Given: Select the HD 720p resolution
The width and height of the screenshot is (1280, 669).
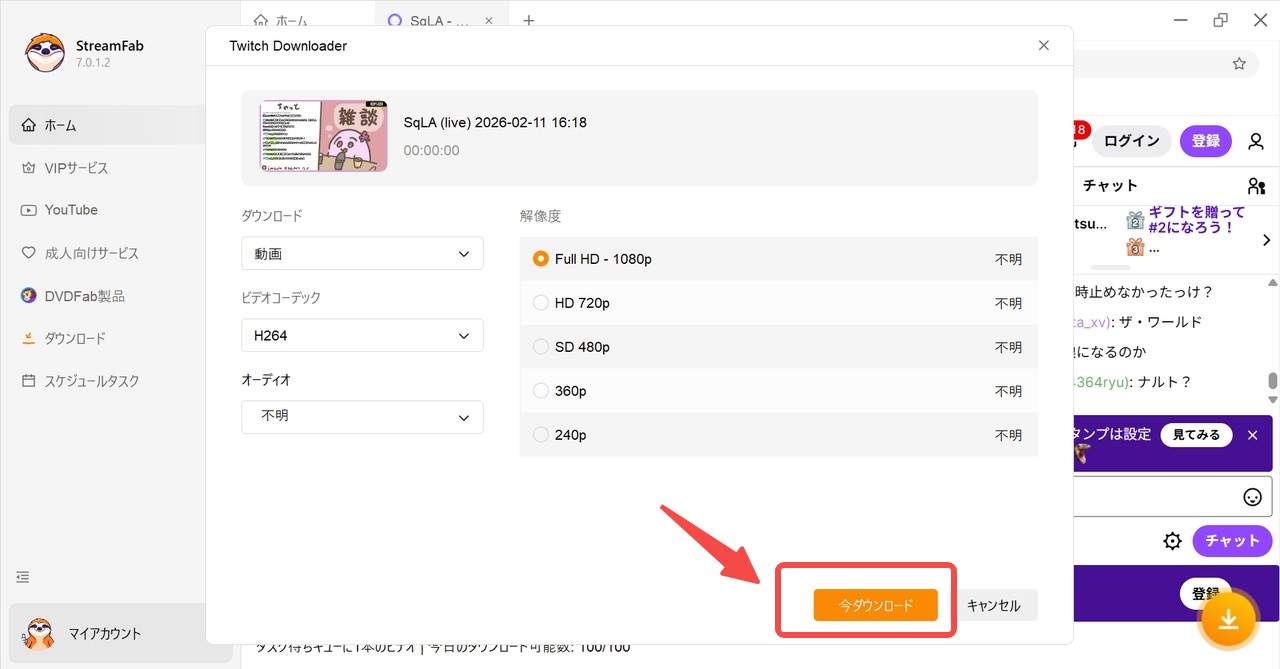Looking at the screenshot, I should (x=541, y=303).
